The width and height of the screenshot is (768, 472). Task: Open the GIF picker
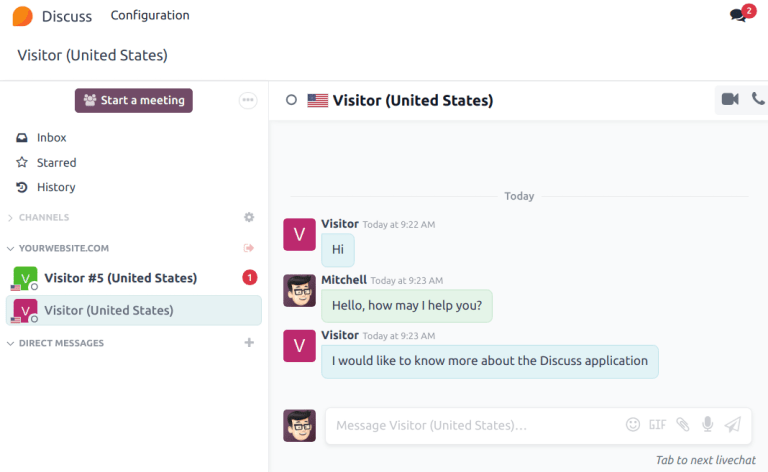tap(657, 424)
